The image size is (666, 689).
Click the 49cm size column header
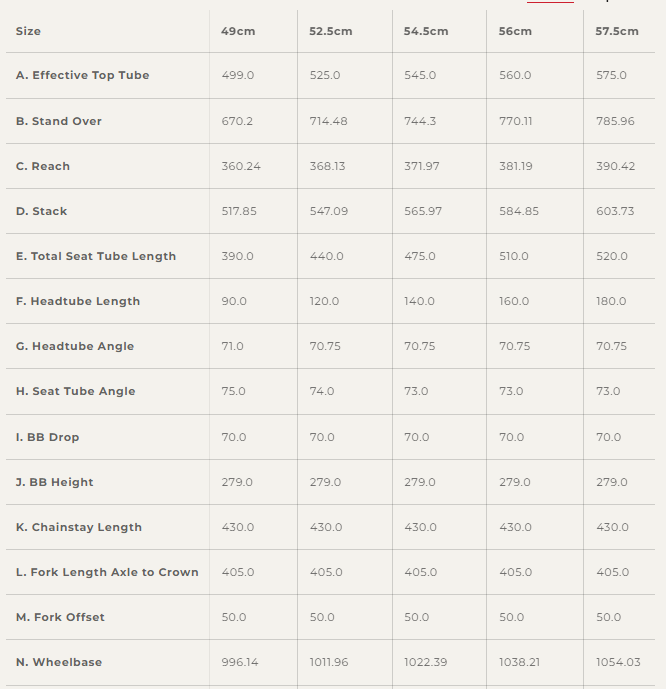238,31
